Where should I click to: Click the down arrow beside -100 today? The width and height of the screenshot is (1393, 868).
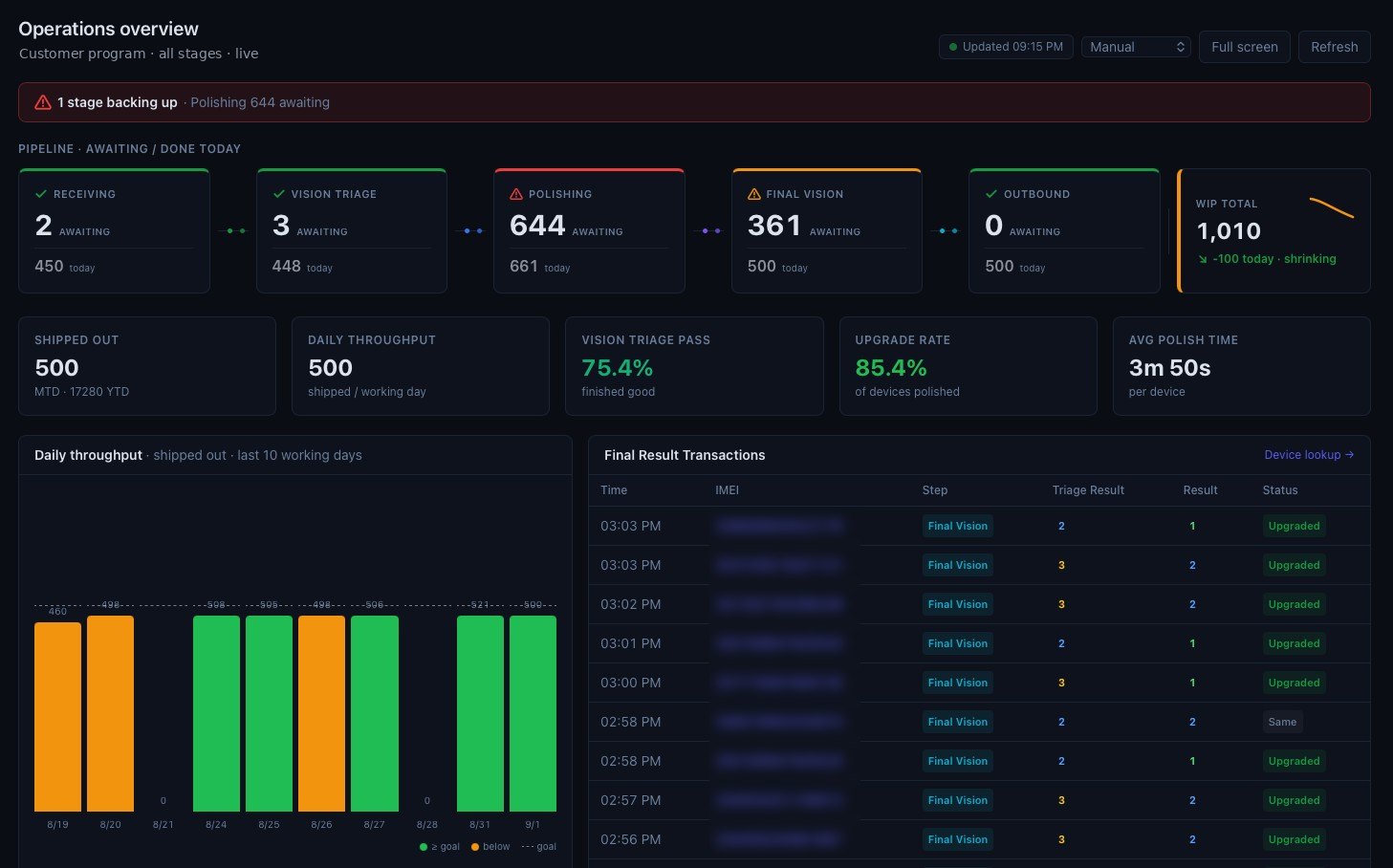[x=1203, y=259]
